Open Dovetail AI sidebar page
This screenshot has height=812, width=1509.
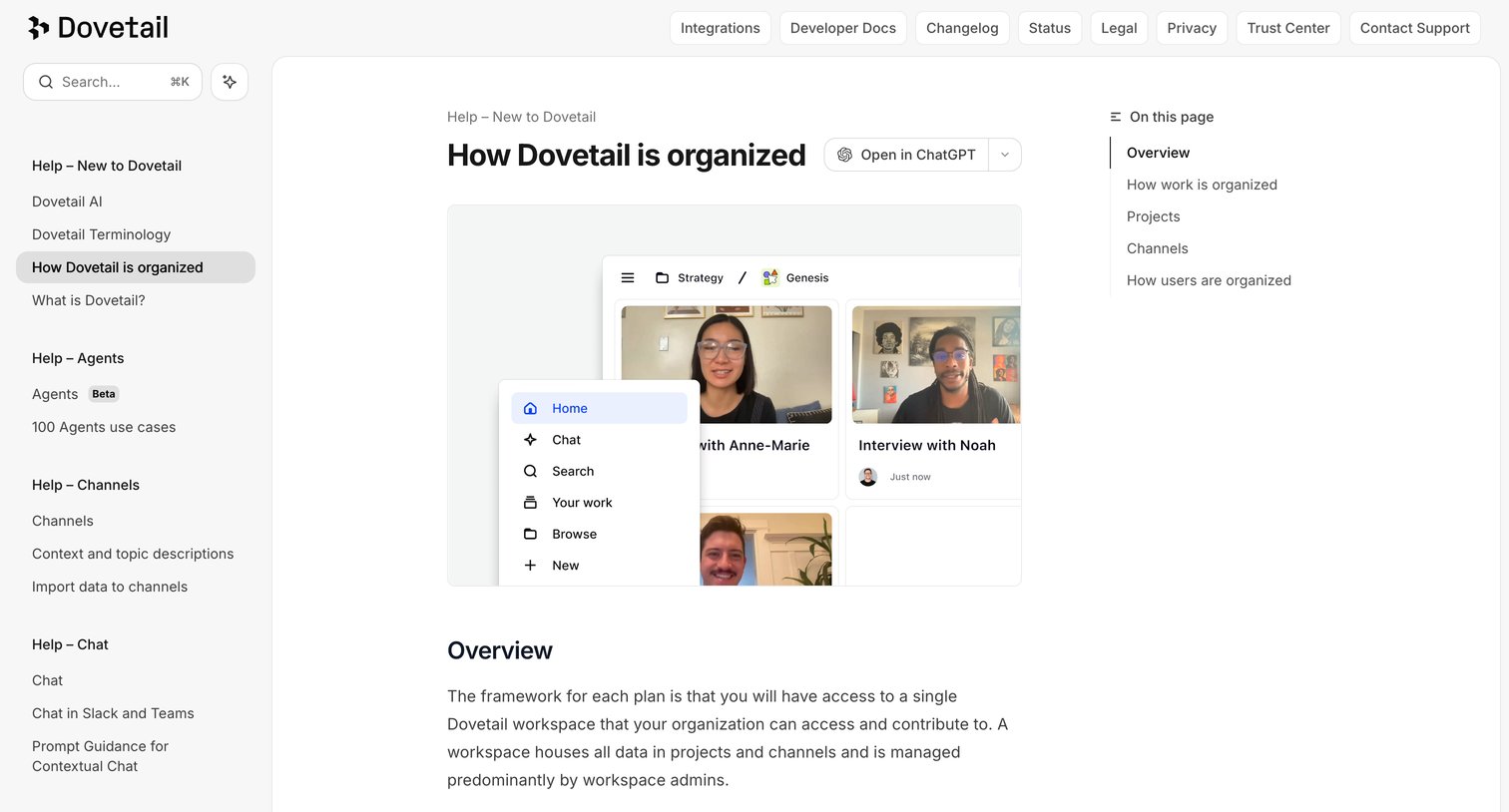67,202
